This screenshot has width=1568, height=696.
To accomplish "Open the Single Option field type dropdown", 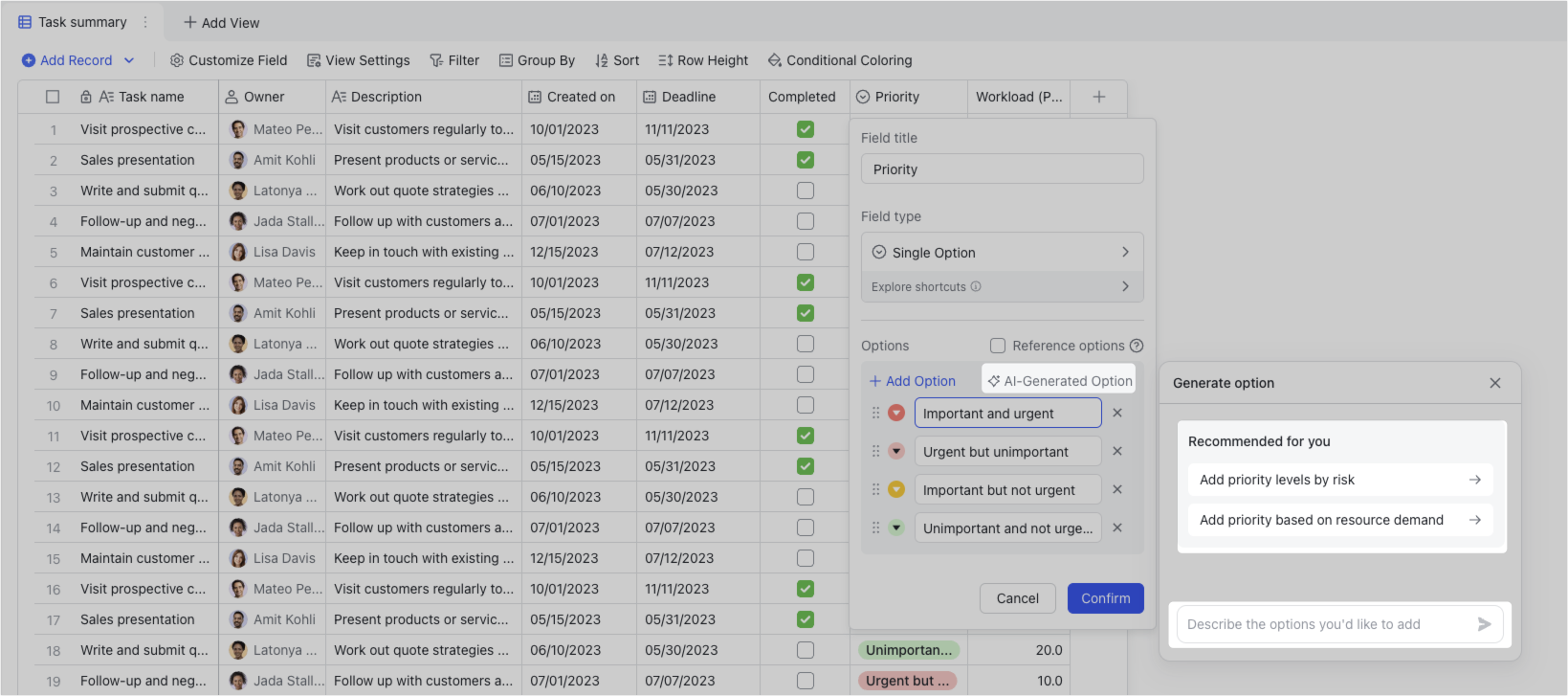I will 1003,253.
